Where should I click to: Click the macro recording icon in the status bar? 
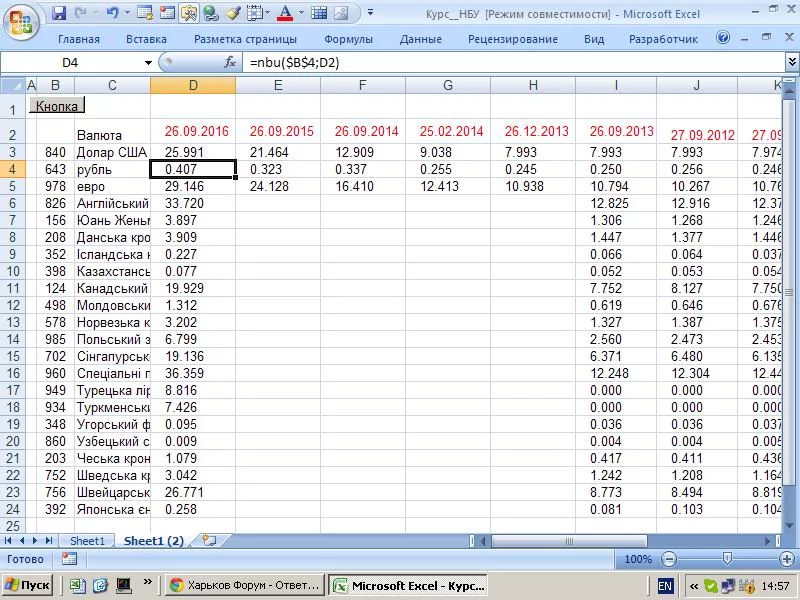[69, 559]
